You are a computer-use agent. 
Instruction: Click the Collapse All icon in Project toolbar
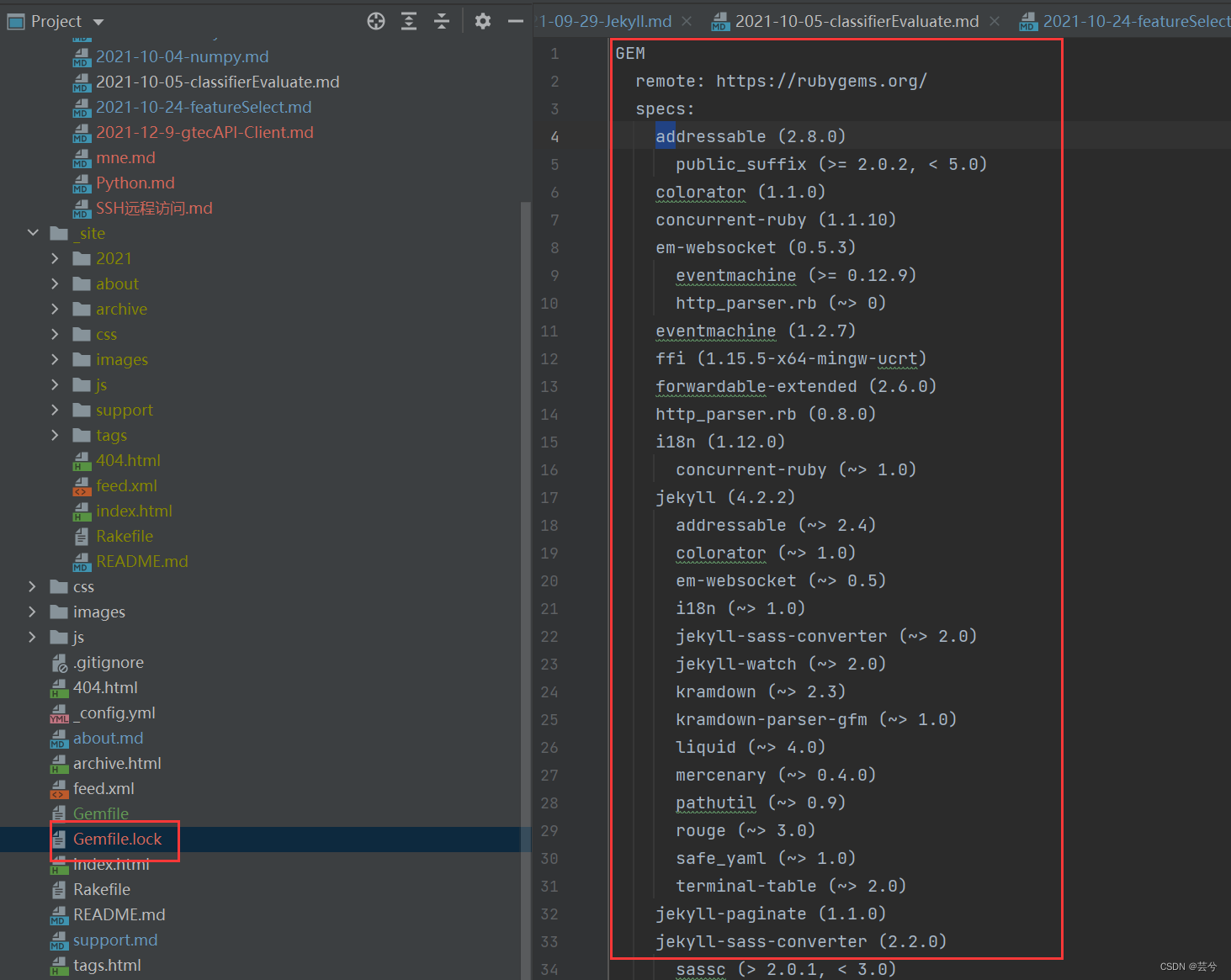(442, 21)
